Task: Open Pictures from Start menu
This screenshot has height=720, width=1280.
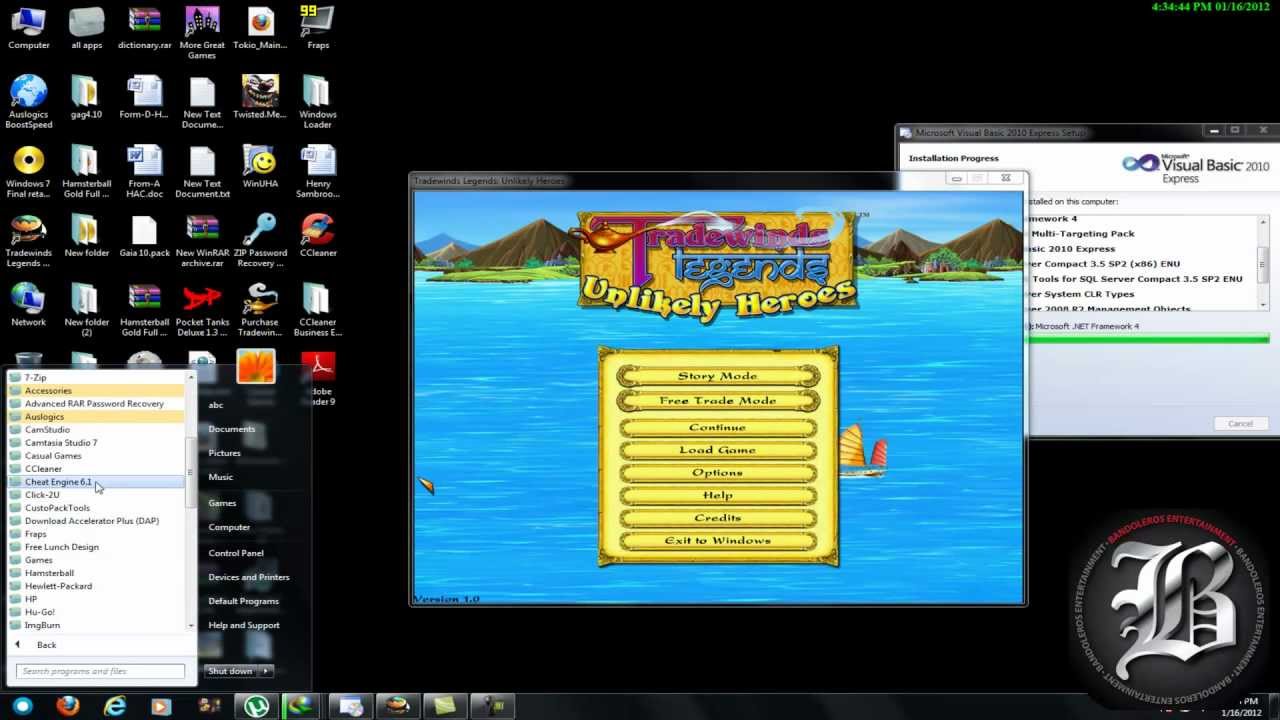Action: (224, 453)
